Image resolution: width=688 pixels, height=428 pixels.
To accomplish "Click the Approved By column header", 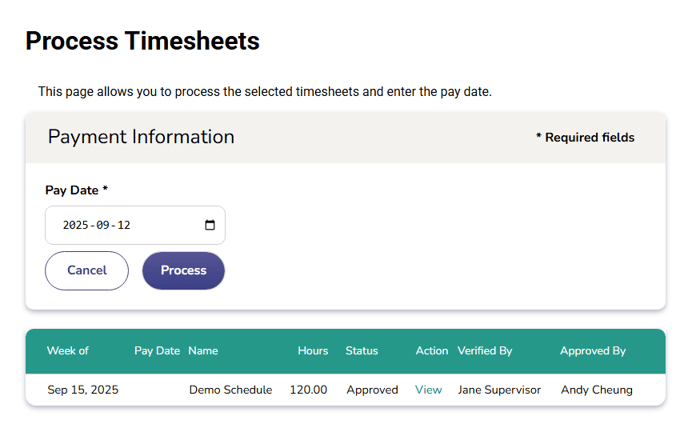I will click(x=593, y=351).
